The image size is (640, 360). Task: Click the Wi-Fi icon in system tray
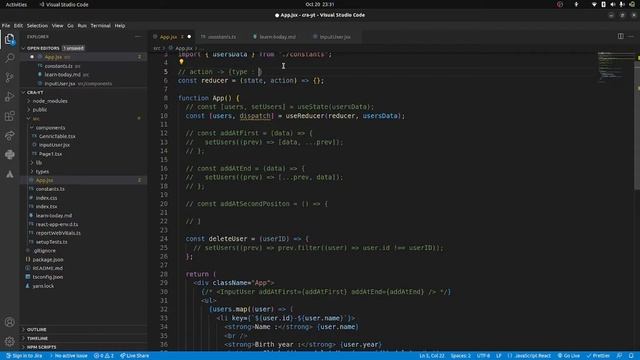pyautogui.click(x=594, y=4)
